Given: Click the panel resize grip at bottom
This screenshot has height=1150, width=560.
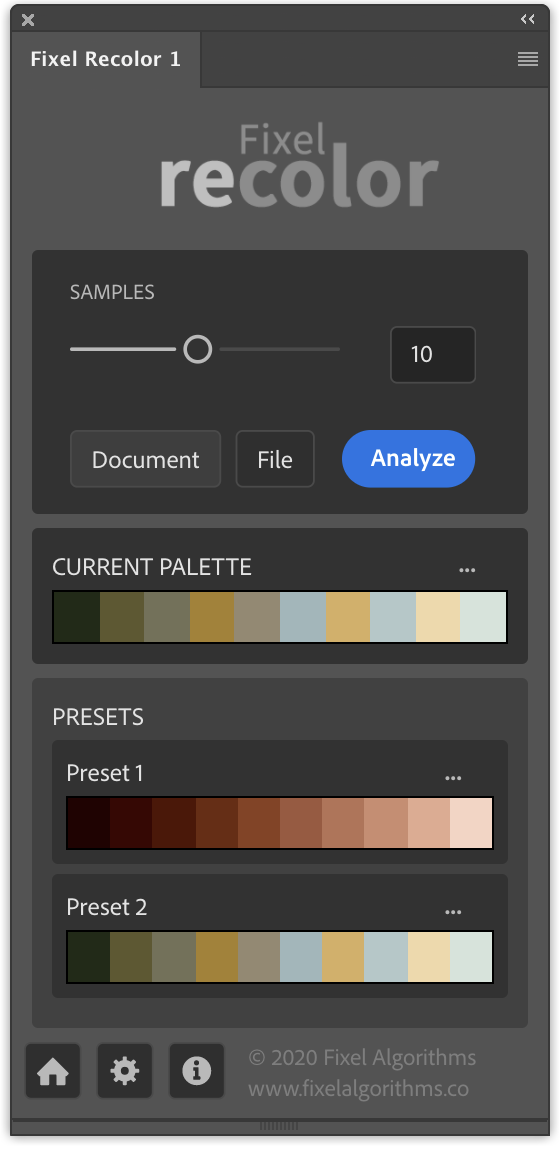Looking at the screenshot, I should pos(279,1126).
